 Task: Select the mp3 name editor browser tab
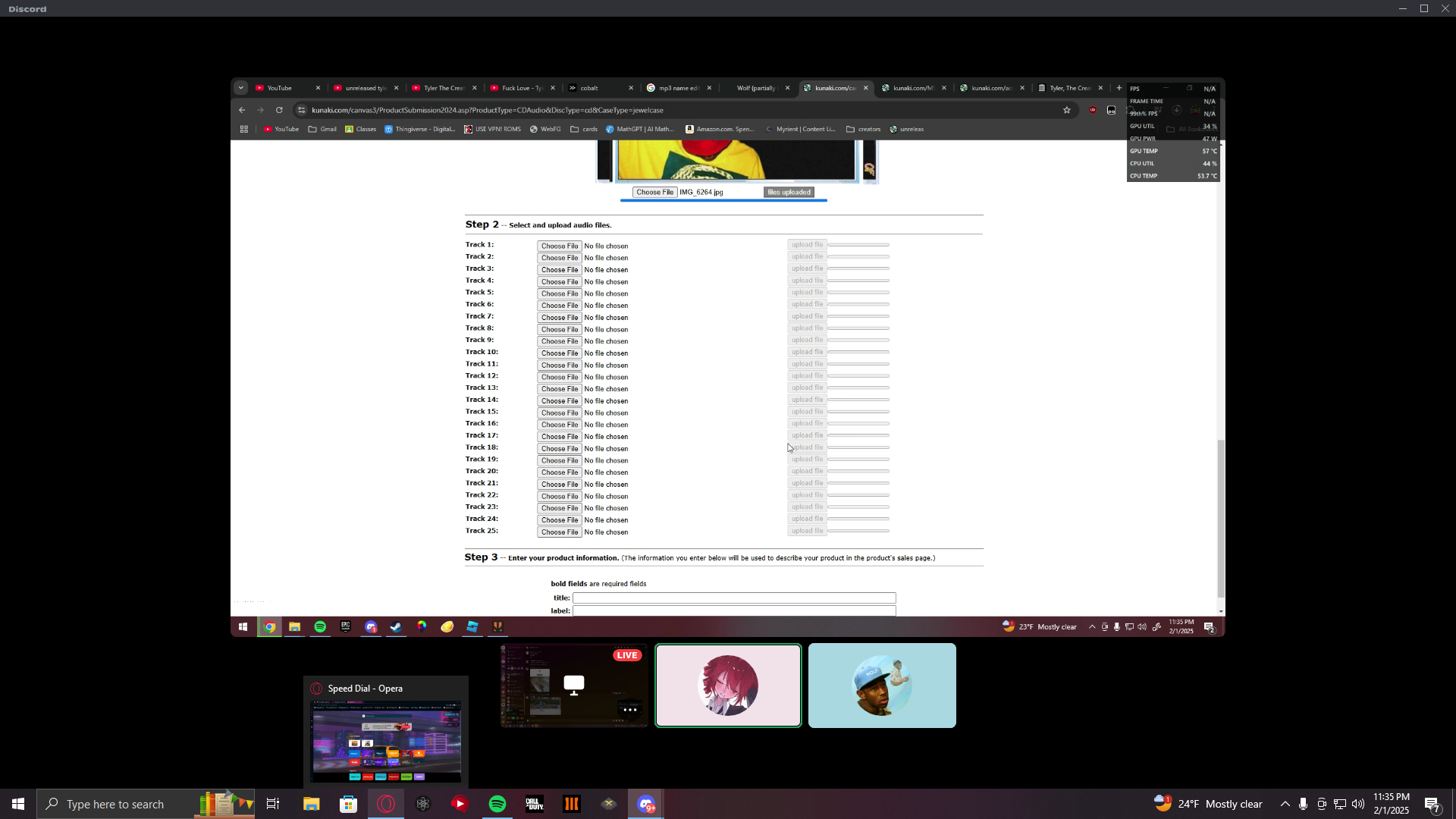click(677, 88)
